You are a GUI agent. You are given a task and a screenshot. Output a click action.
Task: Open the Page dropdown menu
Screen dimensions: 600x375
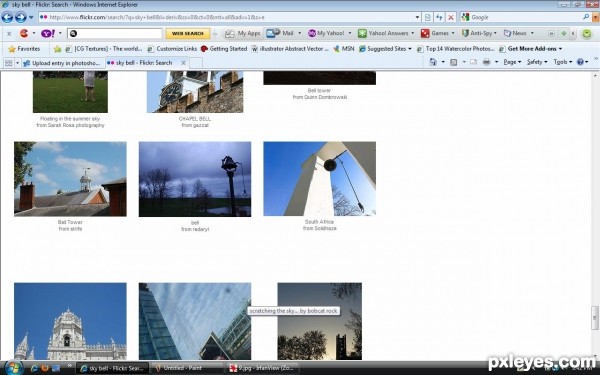pyautogui.click(x=512, y=62)
